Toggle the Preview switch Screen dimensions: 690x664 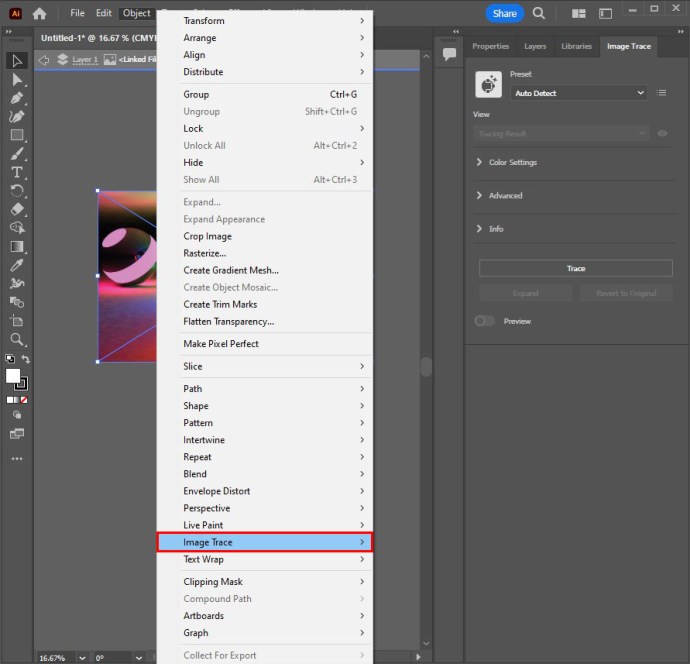485,321
